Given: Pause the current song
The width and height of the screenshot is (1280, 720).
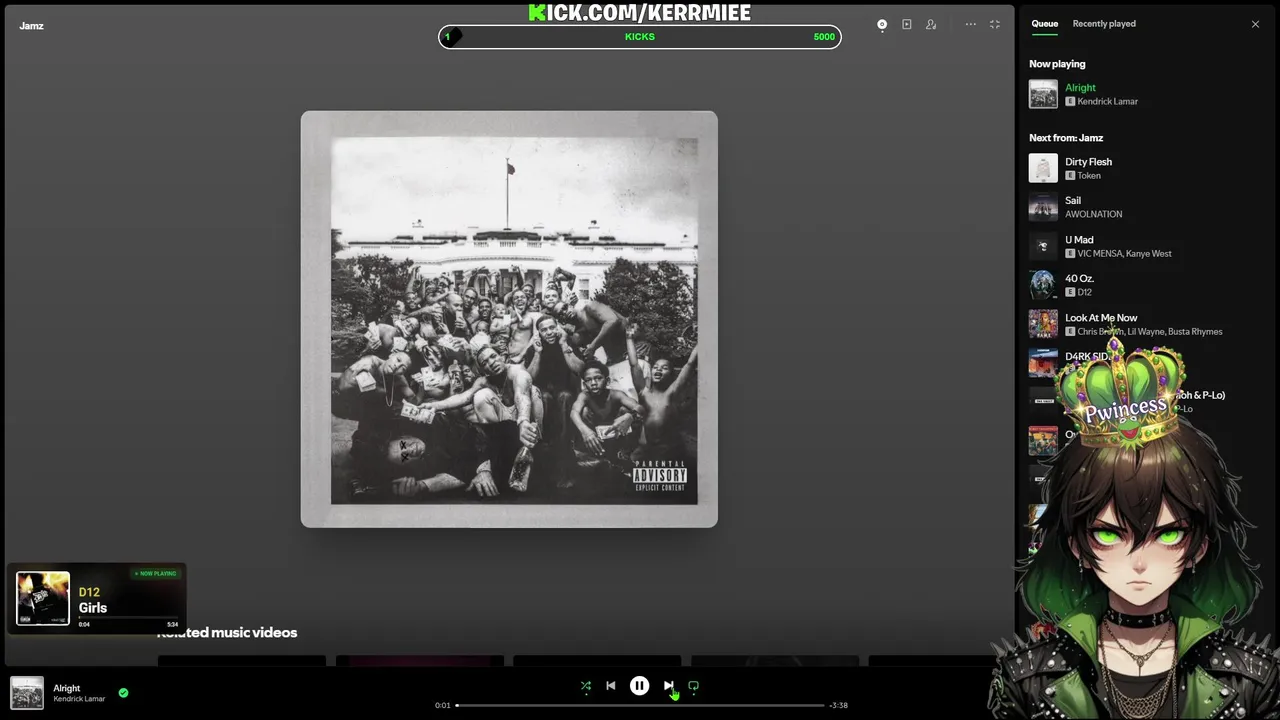Looking at the screenshot, I should pyautogui.click(x=640, y=686).
